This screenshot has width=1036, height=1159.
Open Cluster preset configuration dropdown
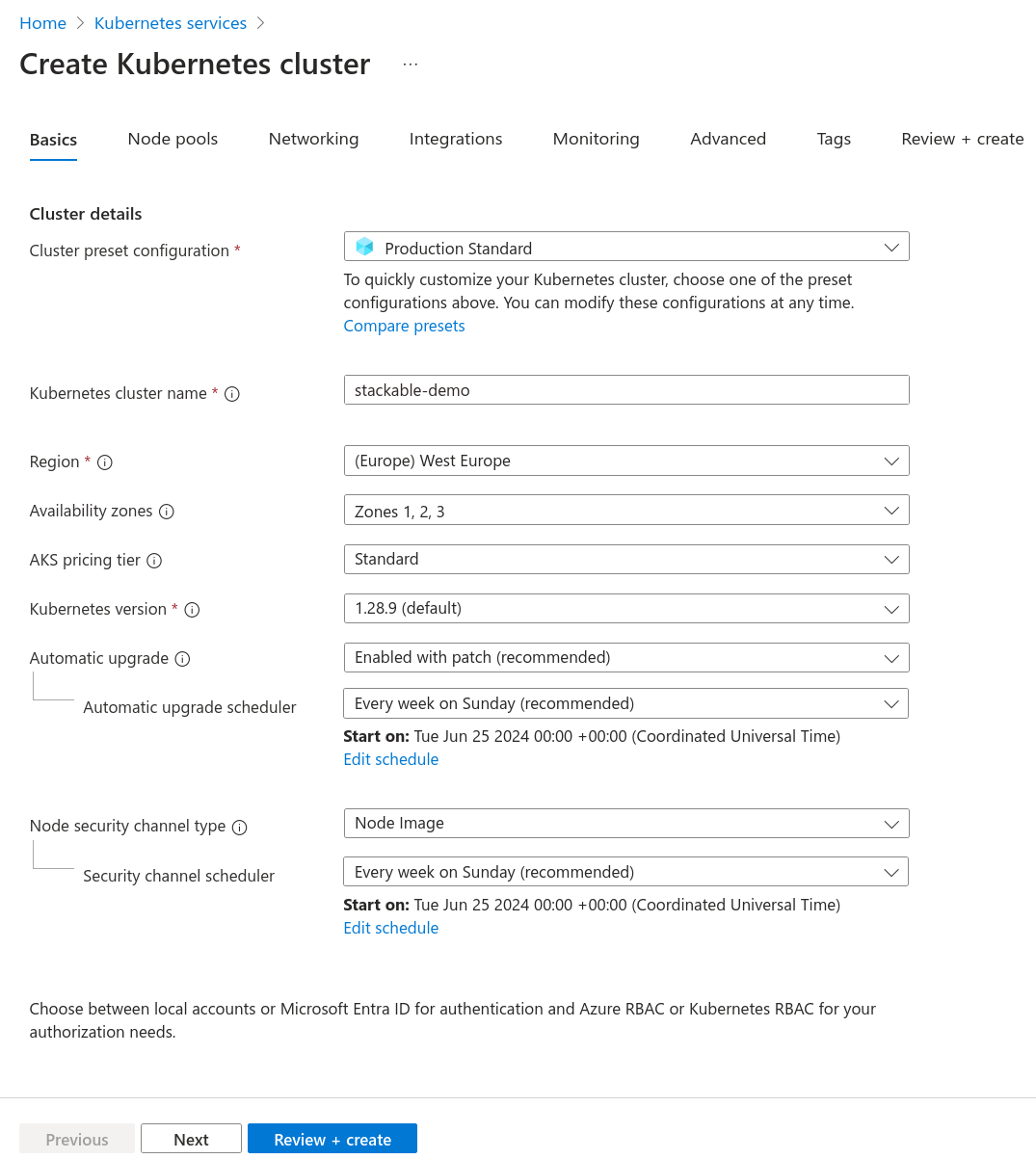(625, 248)
